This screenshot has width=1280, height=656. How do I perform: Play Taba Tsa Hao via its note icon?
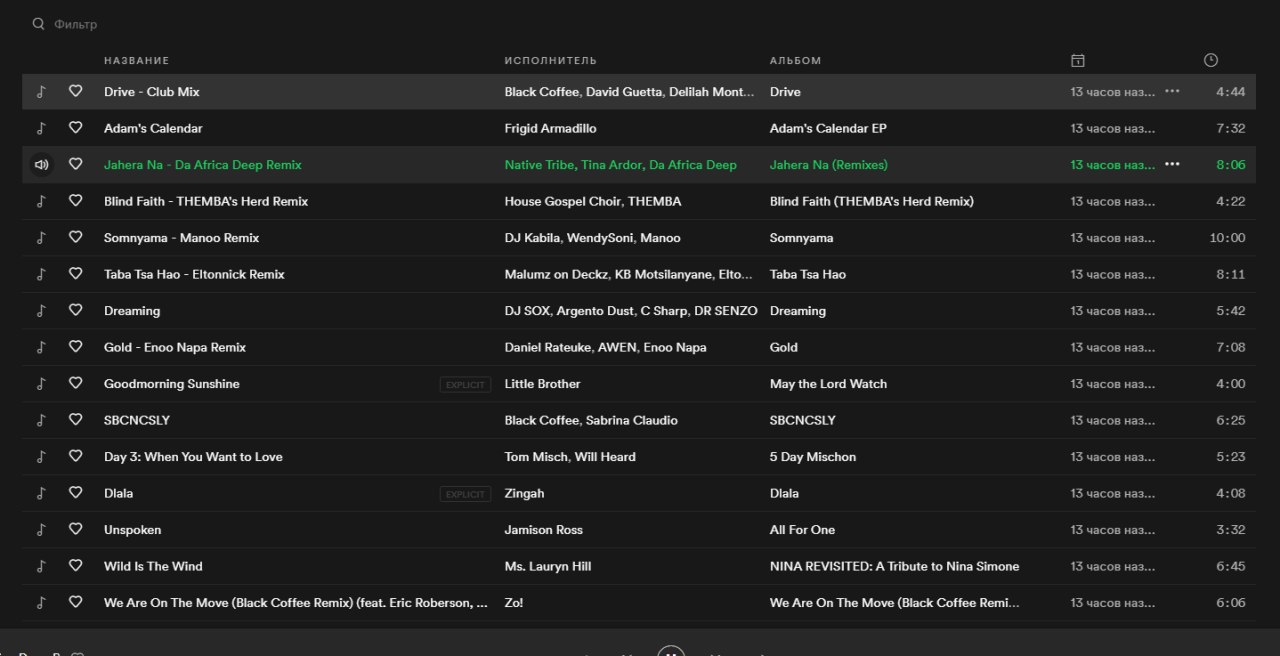coord(41,274)
